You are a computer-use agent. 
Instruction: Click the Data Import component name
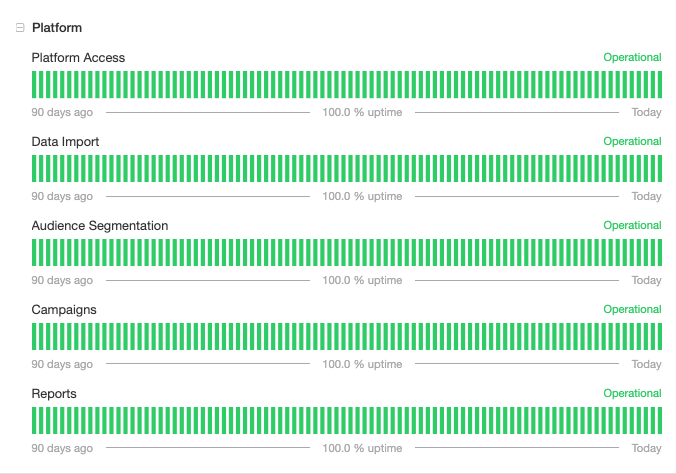click(x=65, y=141)
